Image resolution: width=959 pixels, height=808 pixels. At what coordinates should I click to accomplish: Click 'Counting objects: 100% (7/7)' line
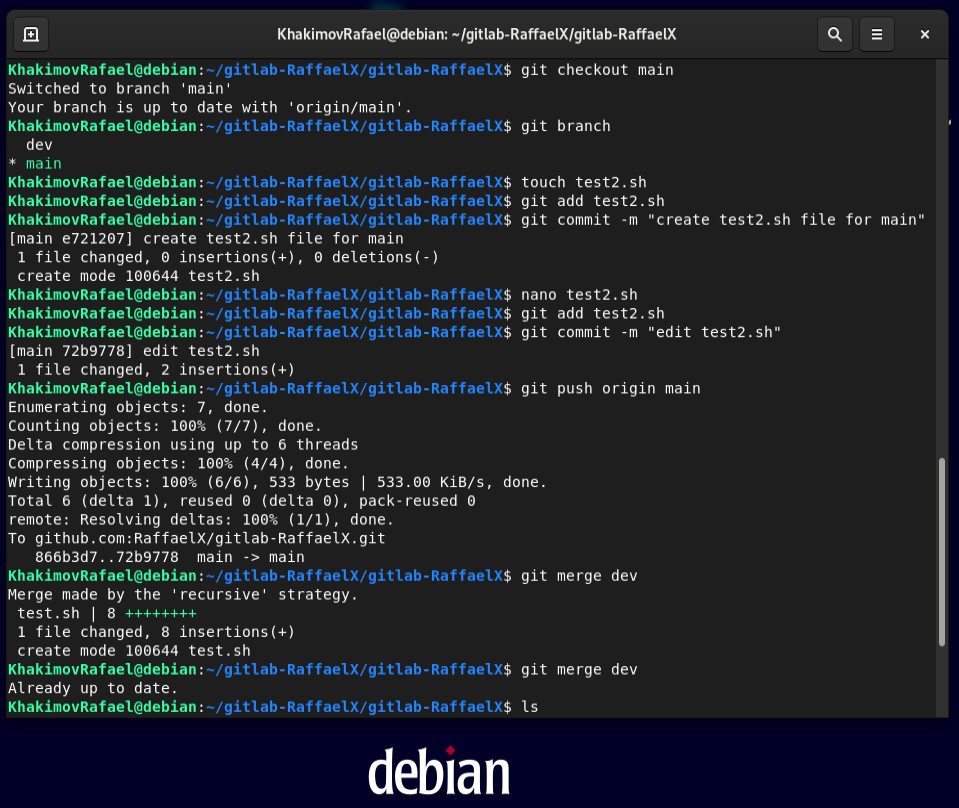pos(165,426)
